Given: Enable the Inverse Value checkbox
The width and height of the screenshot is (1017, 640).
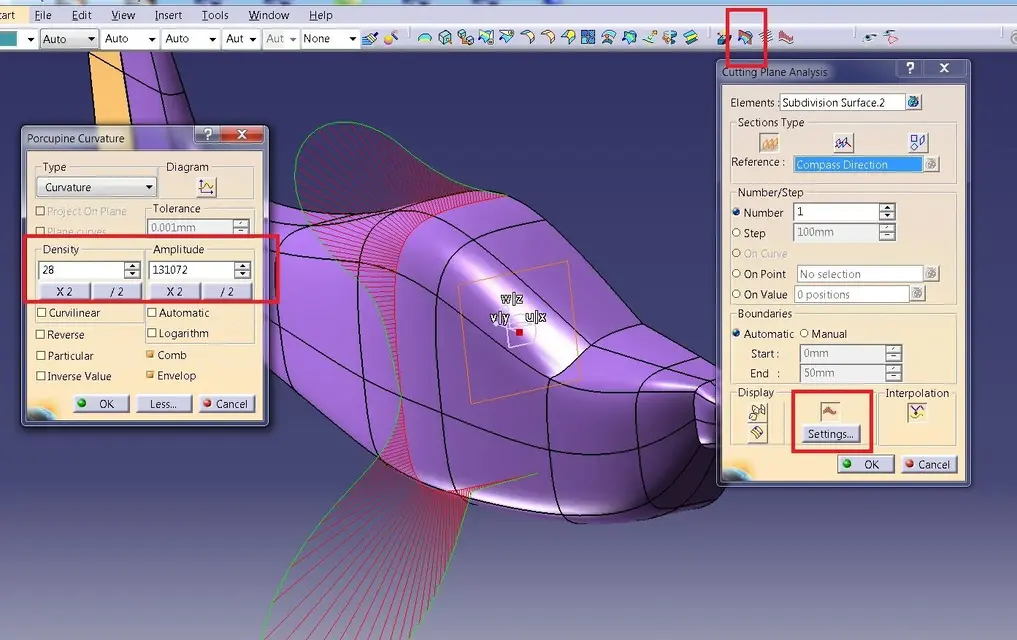Looking at the screenshot, I should coord(41,376).
